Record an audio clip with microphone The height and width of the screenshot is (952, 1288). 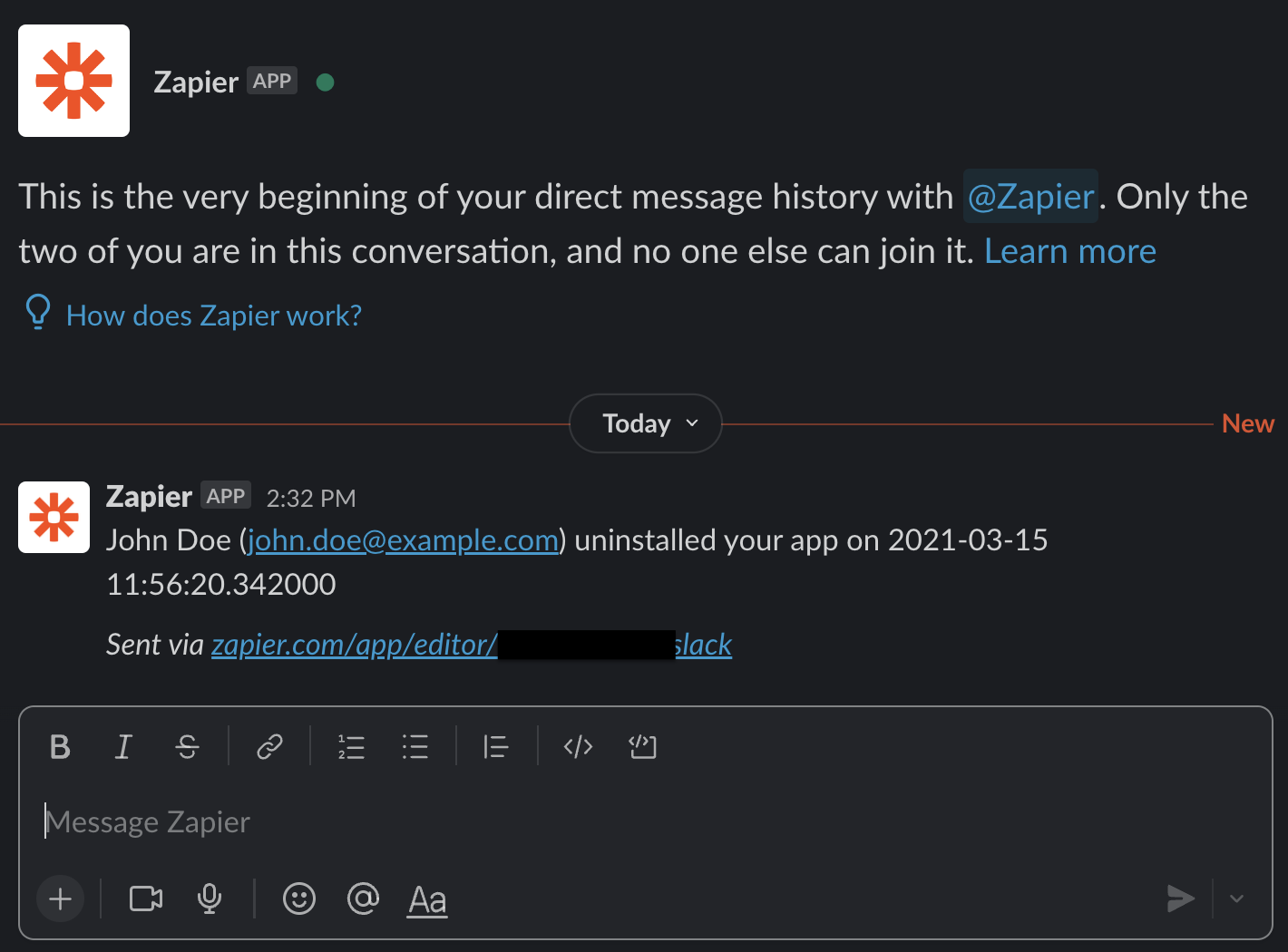tap(210, 899)
